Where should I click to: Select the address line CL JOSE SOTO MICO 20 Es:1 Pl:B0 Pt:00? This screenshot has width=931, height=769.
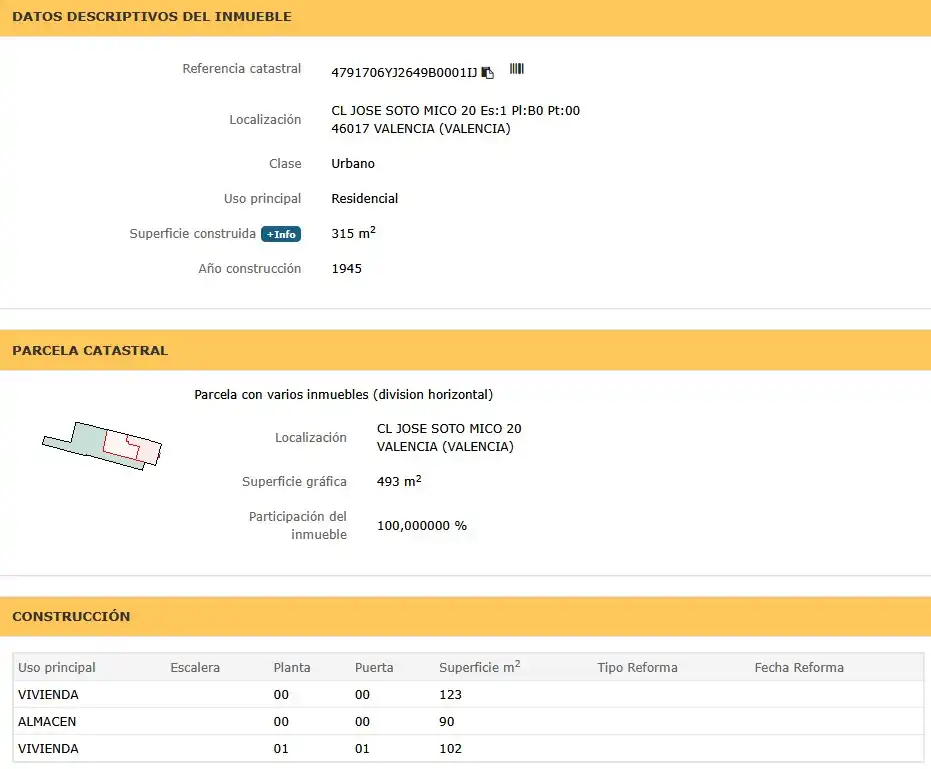pos(455,110)
